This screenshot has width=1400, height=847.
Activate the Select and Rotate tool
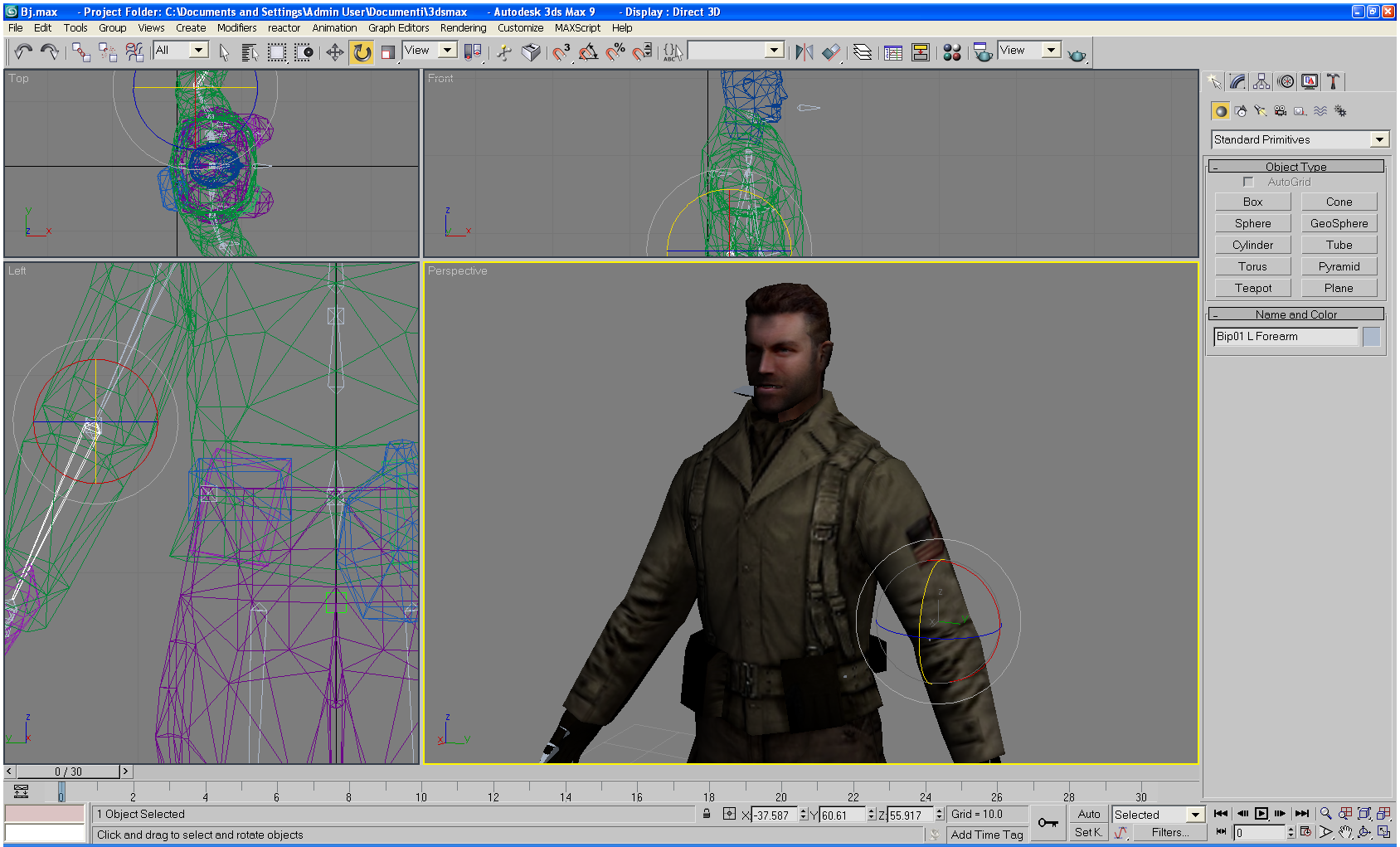point(362,51)
